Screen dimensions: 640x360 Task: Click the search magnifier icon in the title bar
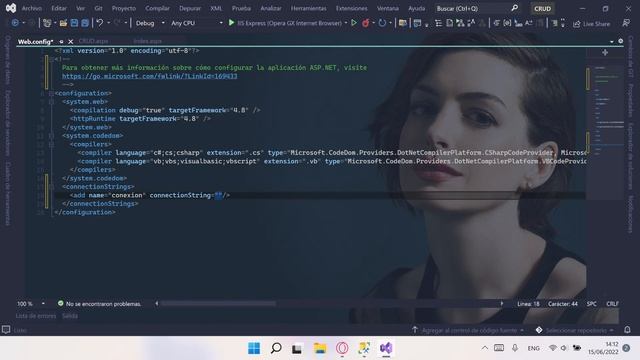[515, 8]
